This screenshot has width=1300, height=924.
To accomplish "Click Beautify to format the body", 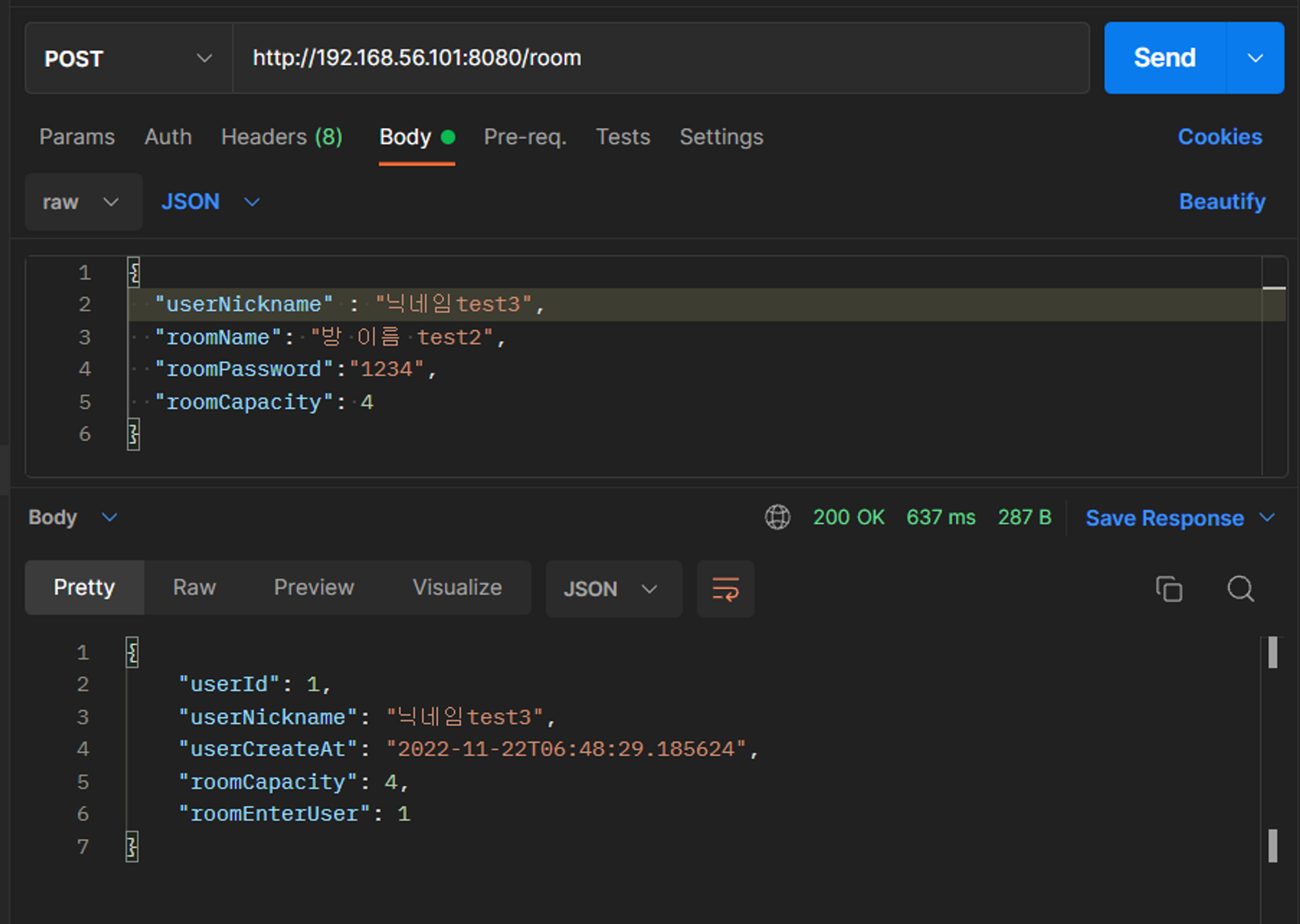I will (1222, 202).
